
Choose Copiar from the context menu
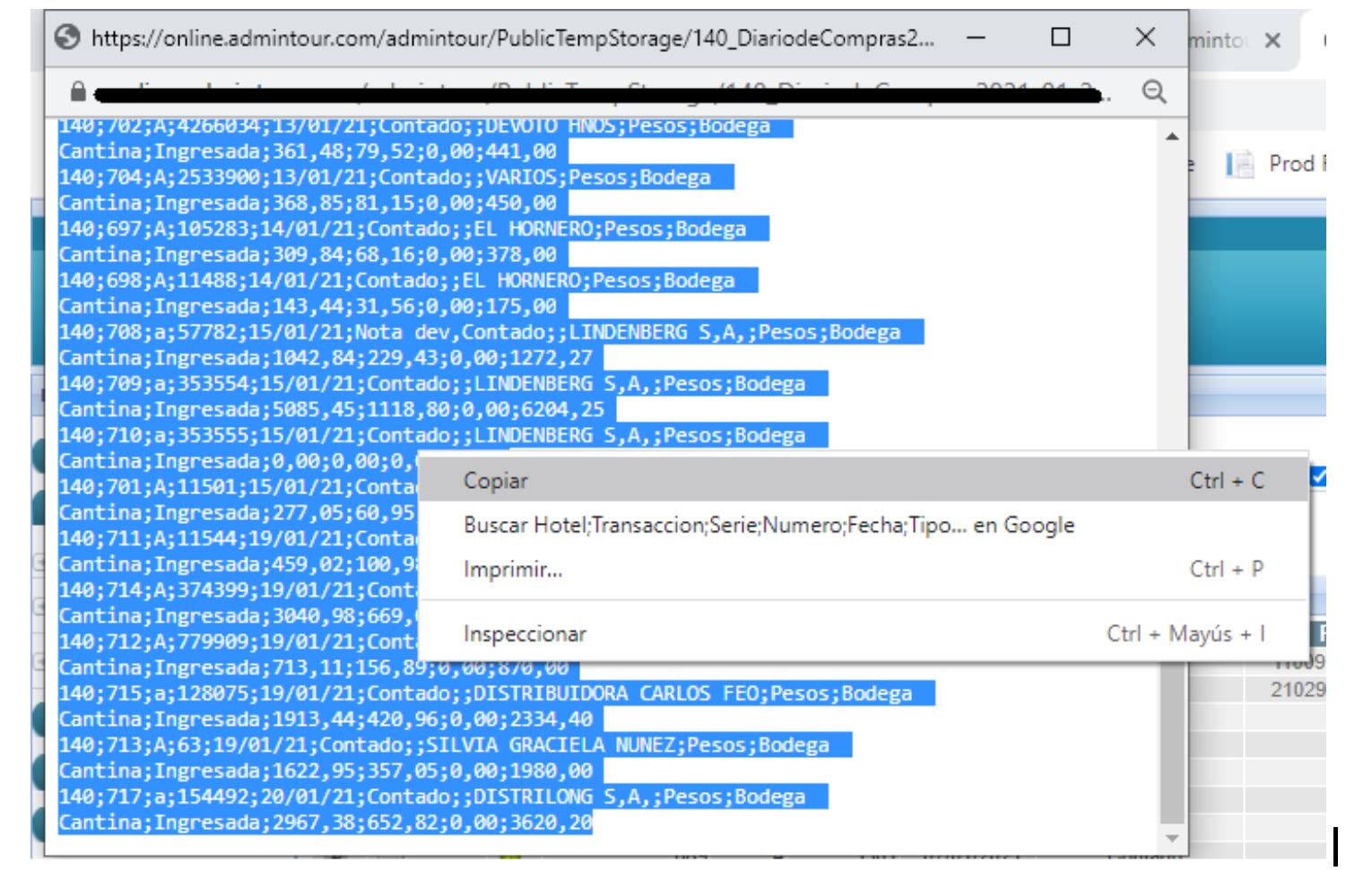click(x=495, y=481)
